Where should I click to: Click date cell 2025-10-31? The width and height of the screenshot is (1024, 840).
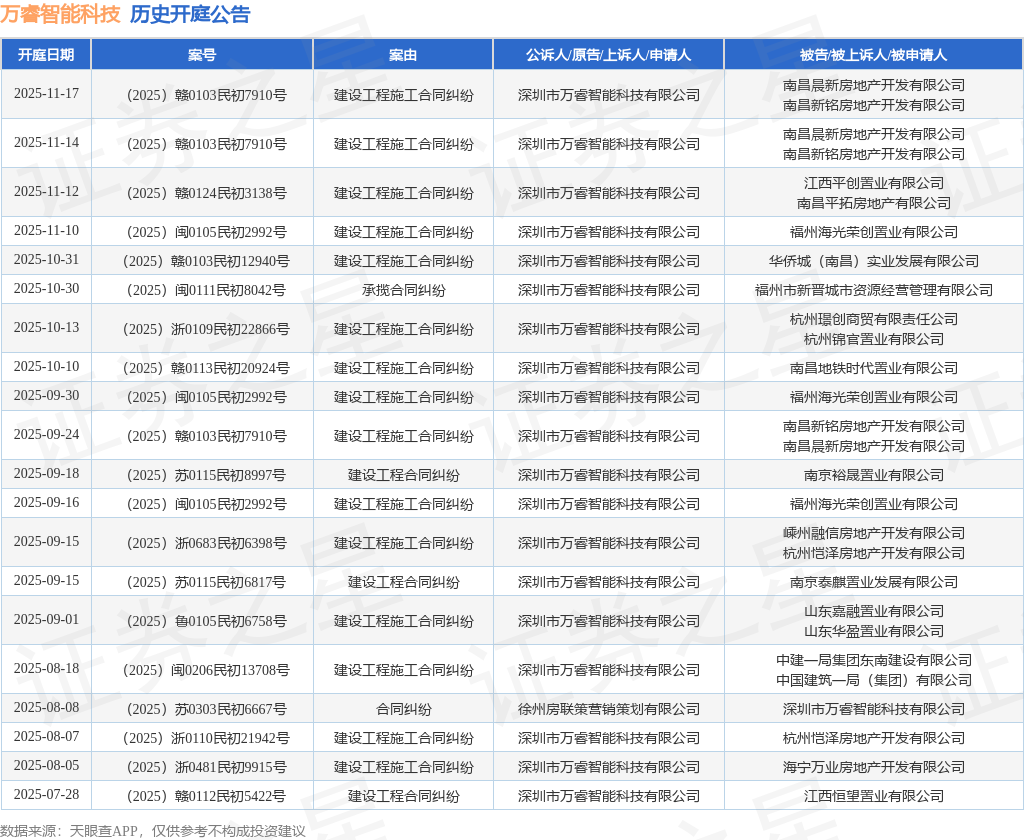pos(46,259)
